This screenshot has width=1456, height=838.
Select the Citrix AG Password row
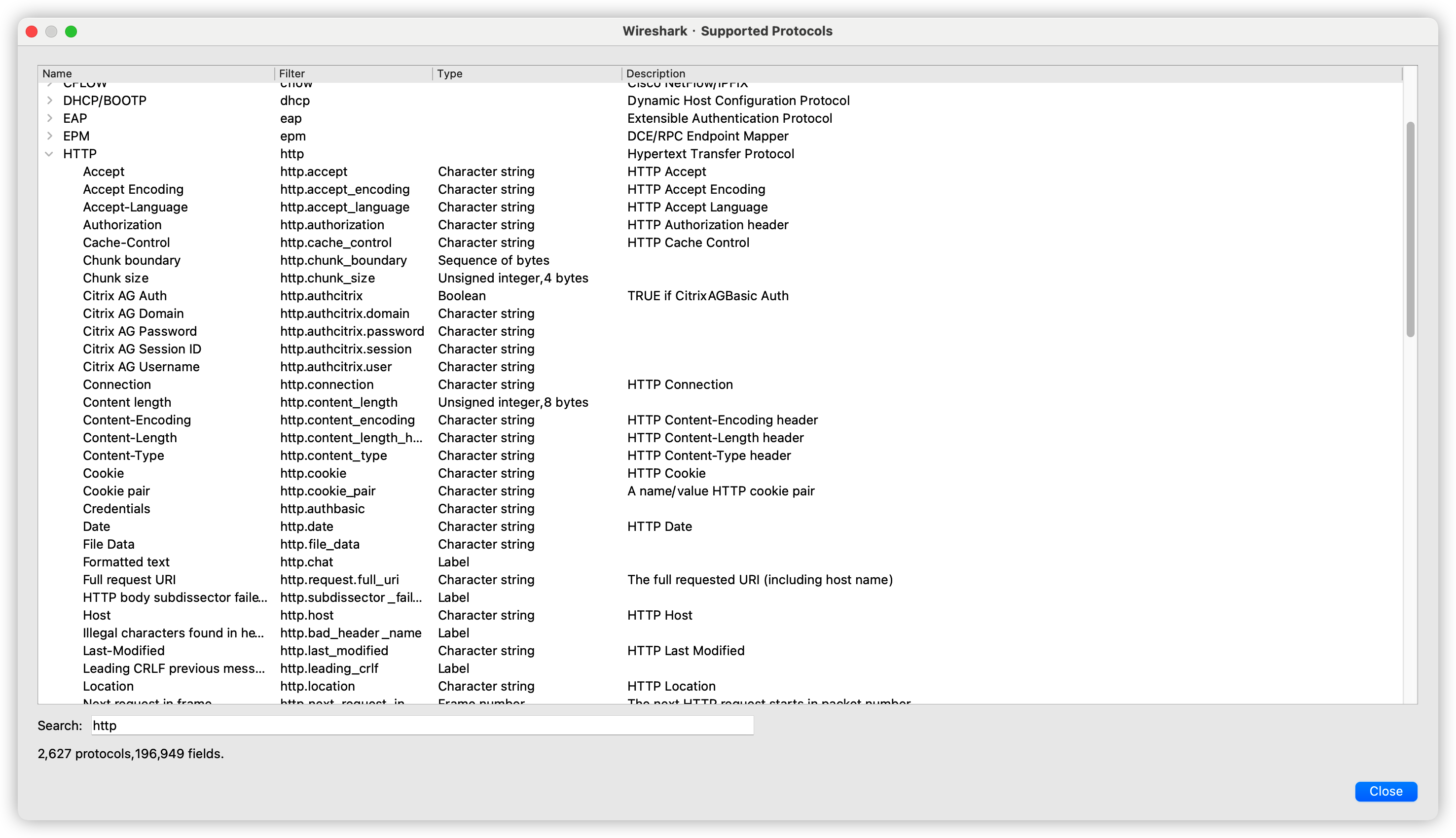[x=720, y=332]
